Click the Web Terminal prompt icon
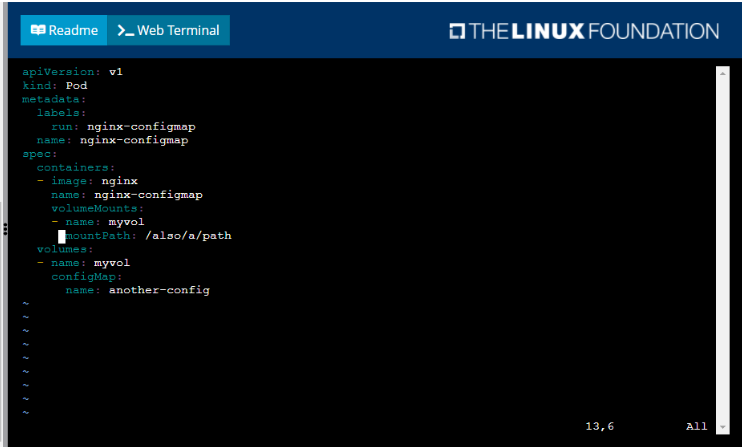This screenshot has height=447, width=742. point(125,31)
